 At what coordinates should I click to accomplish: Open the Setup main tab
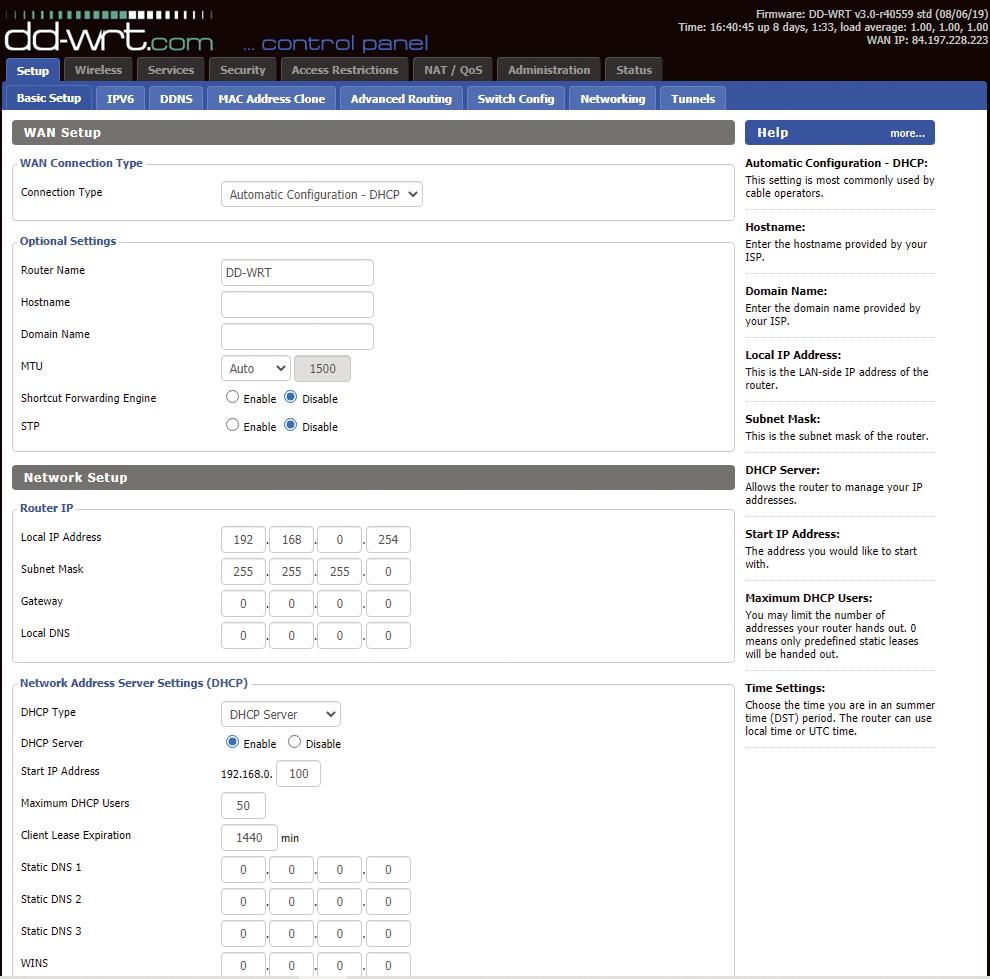click(33, 70)
